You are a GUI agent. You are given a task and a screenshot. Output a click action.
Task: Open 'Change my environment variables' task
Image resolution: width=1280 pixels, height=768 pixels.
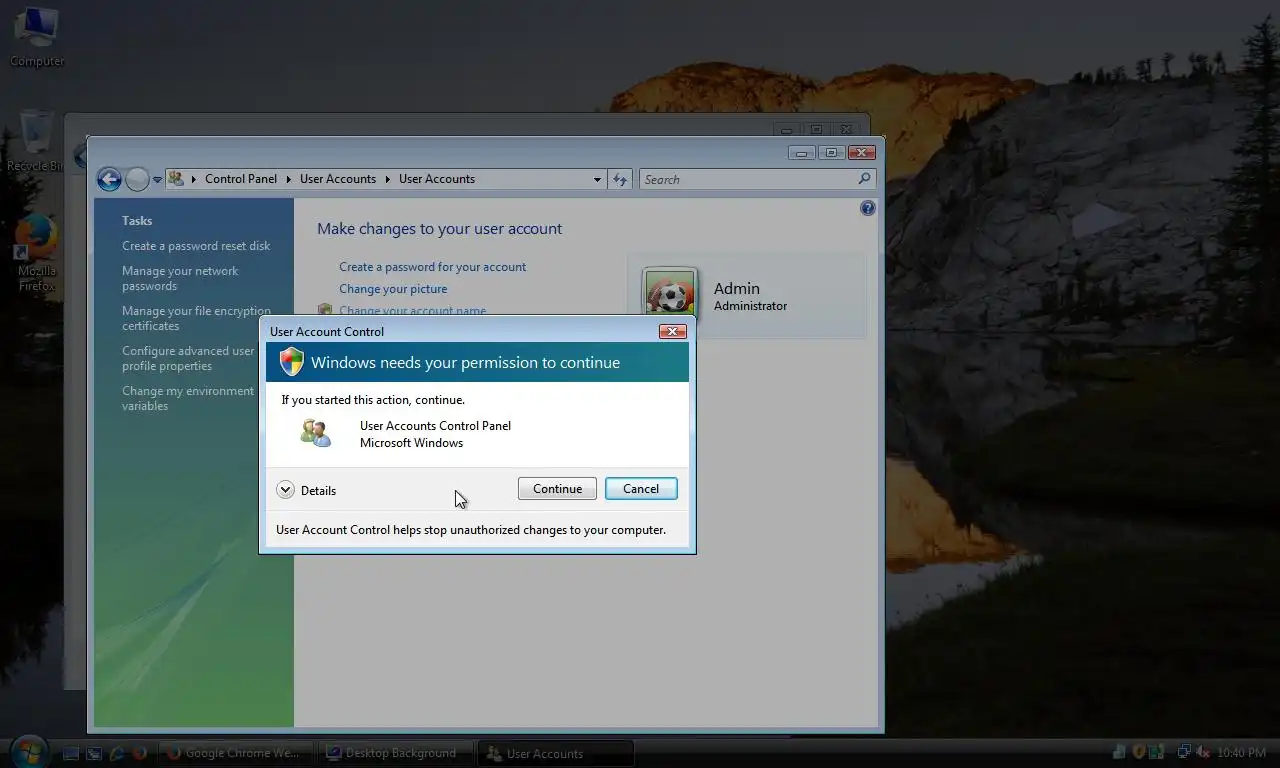[188, 398]
